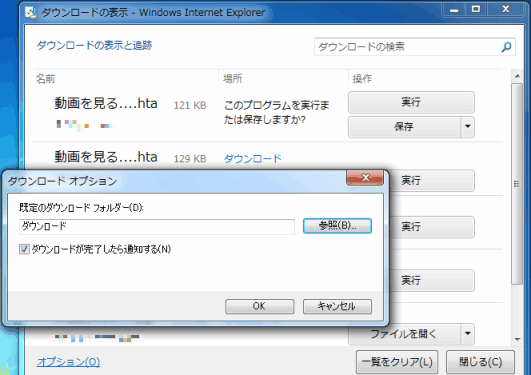Image resolution: width=531 pixels, height=375 pixels.
Task: Confirm the download options with OK
Action: coord(259,306)
